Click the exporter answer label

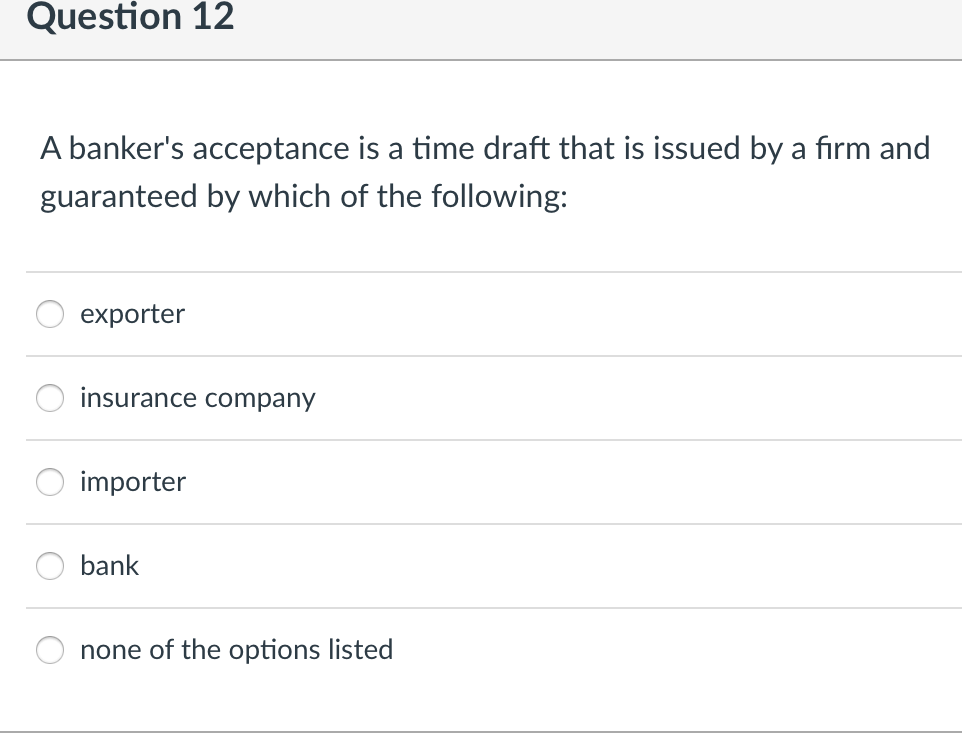132,314
